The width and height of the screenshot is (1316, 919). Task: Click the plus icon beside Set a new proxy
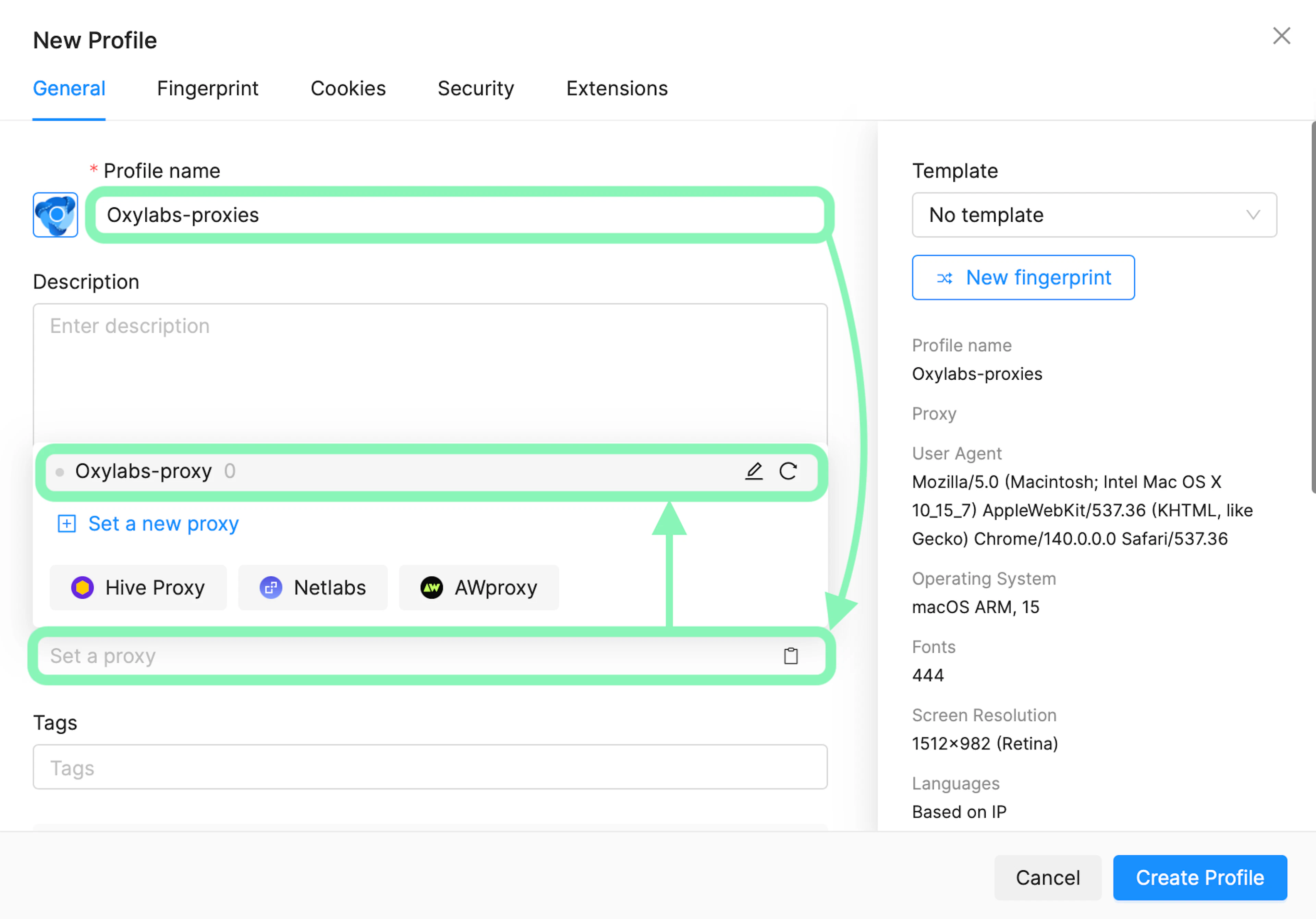click(66, 523)
